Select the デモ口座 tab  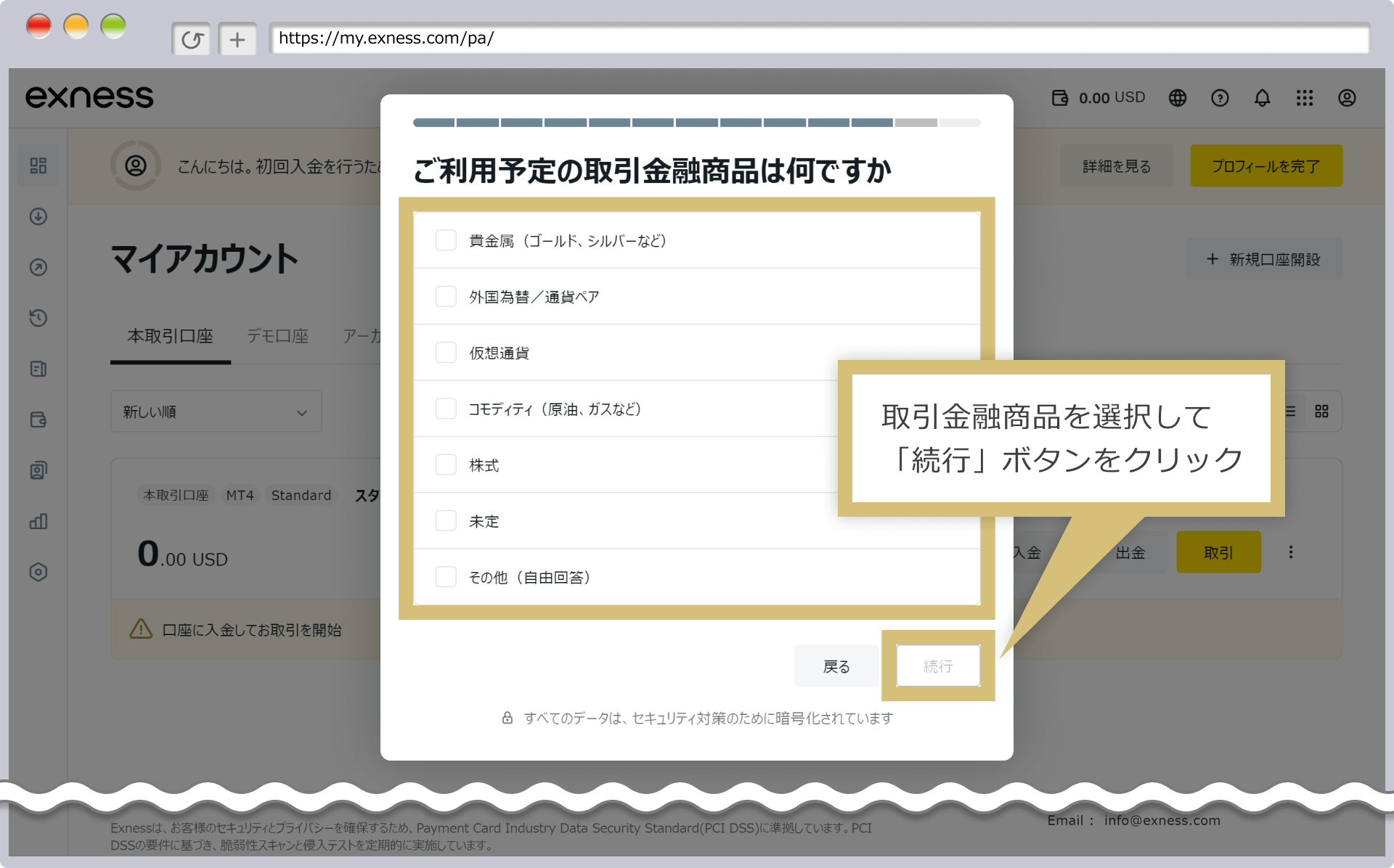tap(277, 336)
